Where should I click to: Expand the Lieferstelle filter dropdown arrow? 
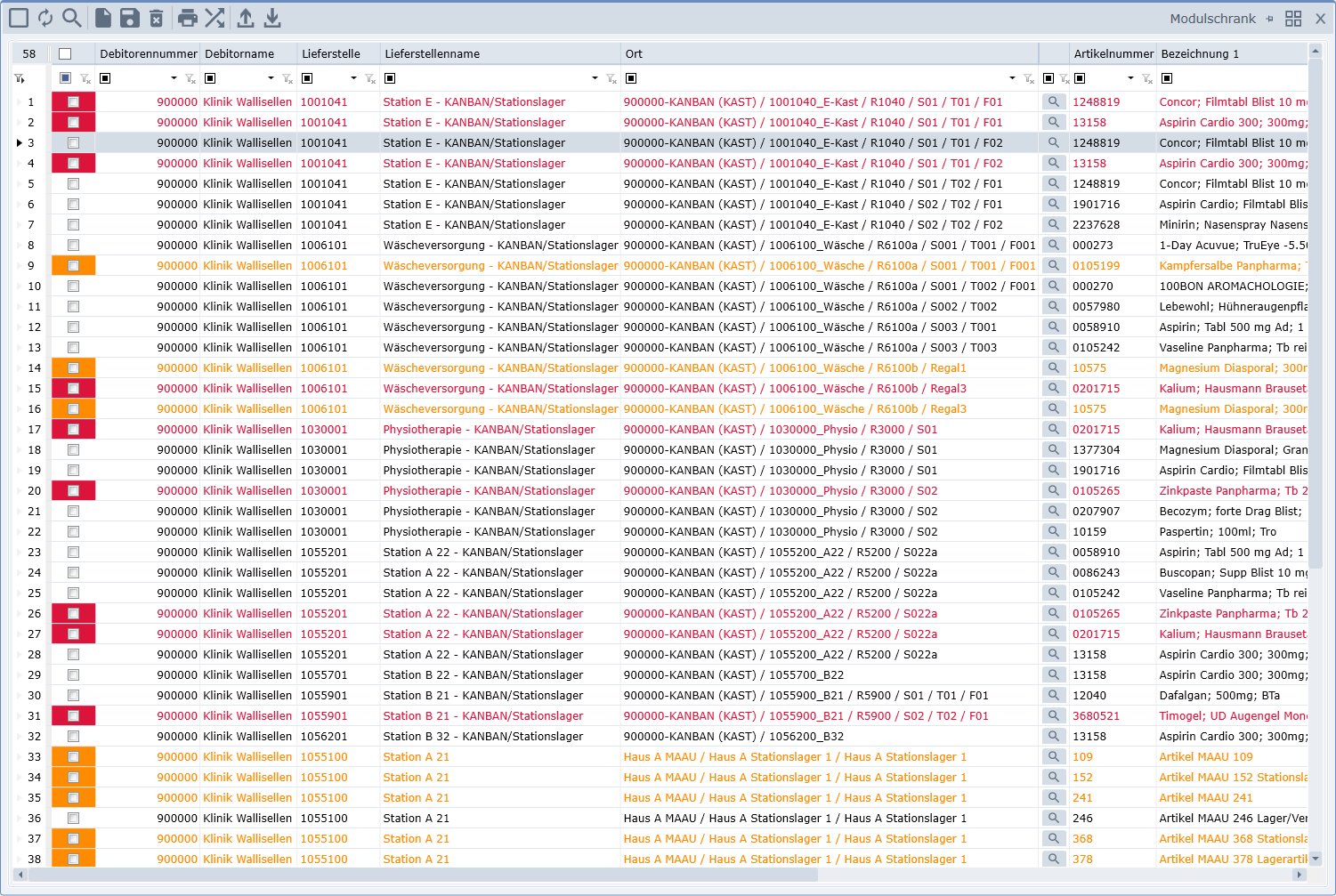point(353,78)
